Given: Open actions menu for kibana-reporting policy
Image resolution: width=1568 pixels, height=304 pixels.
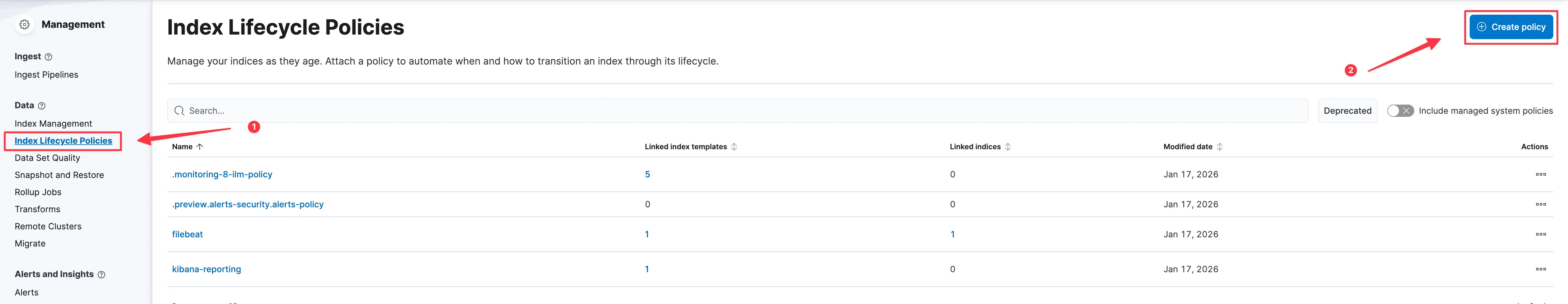Looking at the screenshot, I should pos(1540,269).
